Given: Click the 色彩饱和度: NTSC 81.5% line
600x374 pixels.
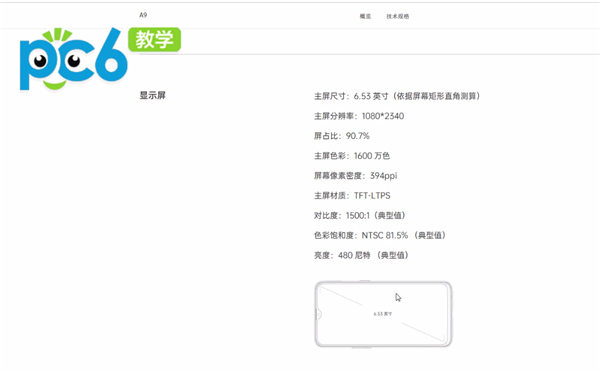Looking at the screenshot, I should pyautogui.click(x=380, y=235).
